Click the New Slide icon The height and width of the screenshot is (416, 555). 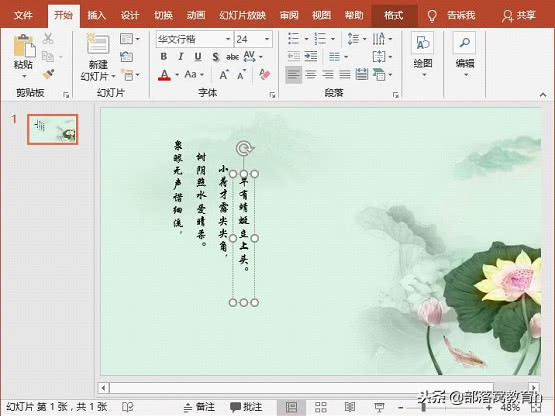pos(98,44)
